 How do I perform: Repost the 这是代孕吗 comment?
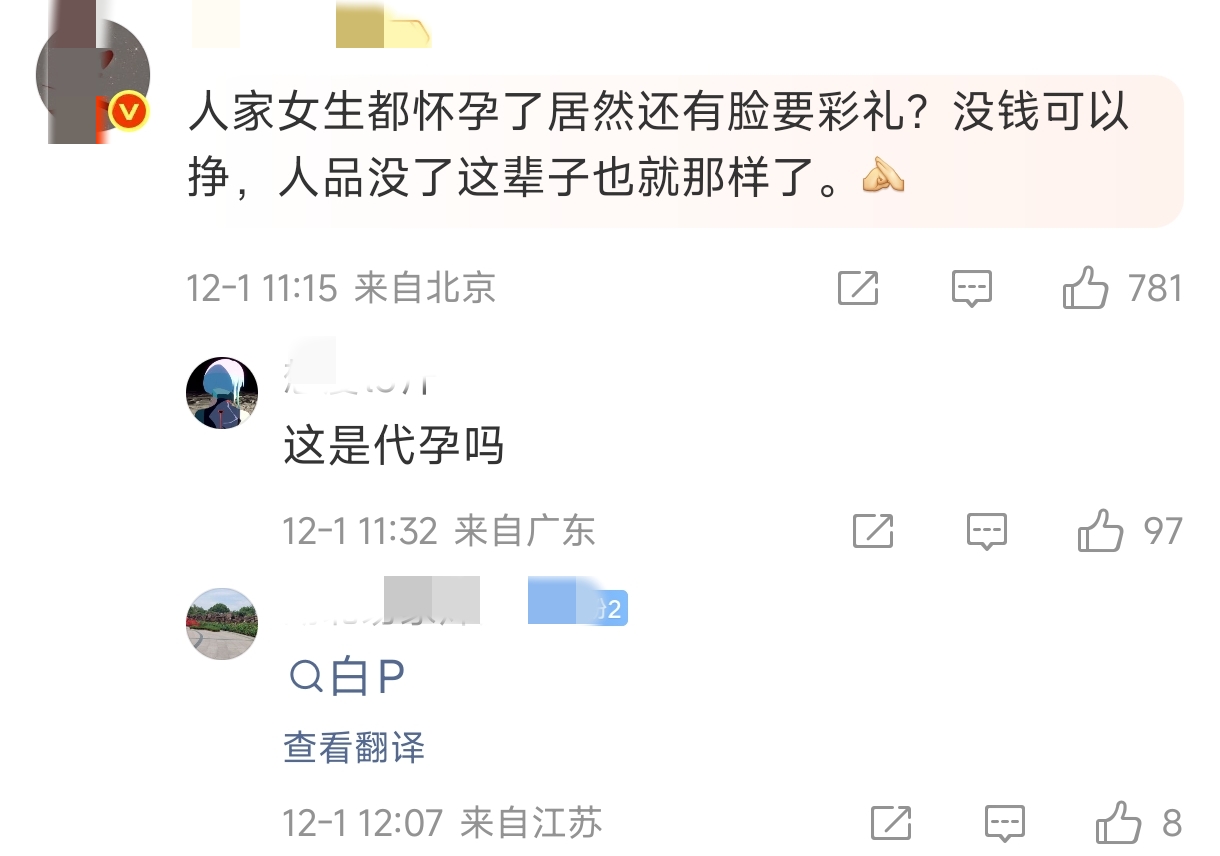click(x=873, y=531)
